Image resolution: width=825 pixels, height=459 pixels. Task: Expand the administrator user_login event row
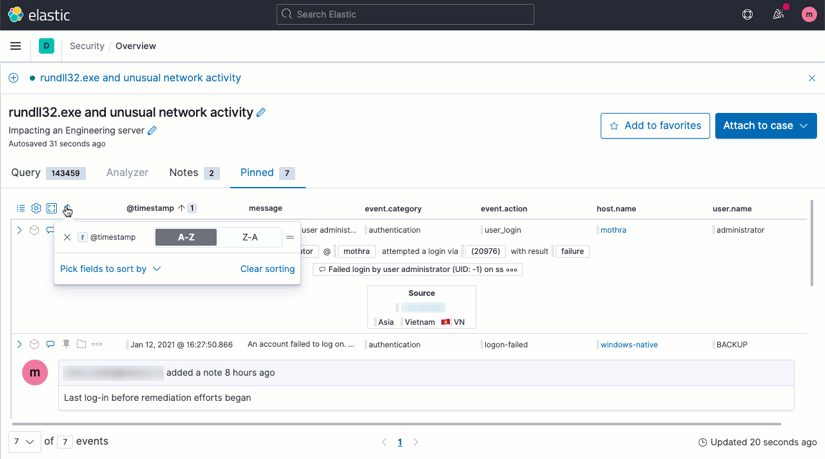click(19, 230)
